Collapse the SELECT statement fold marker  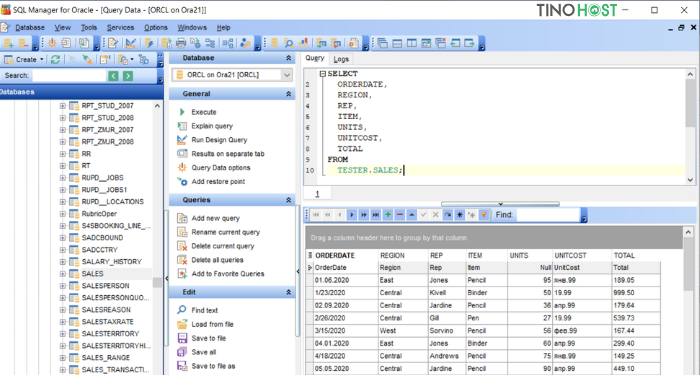tap(322, 74)
